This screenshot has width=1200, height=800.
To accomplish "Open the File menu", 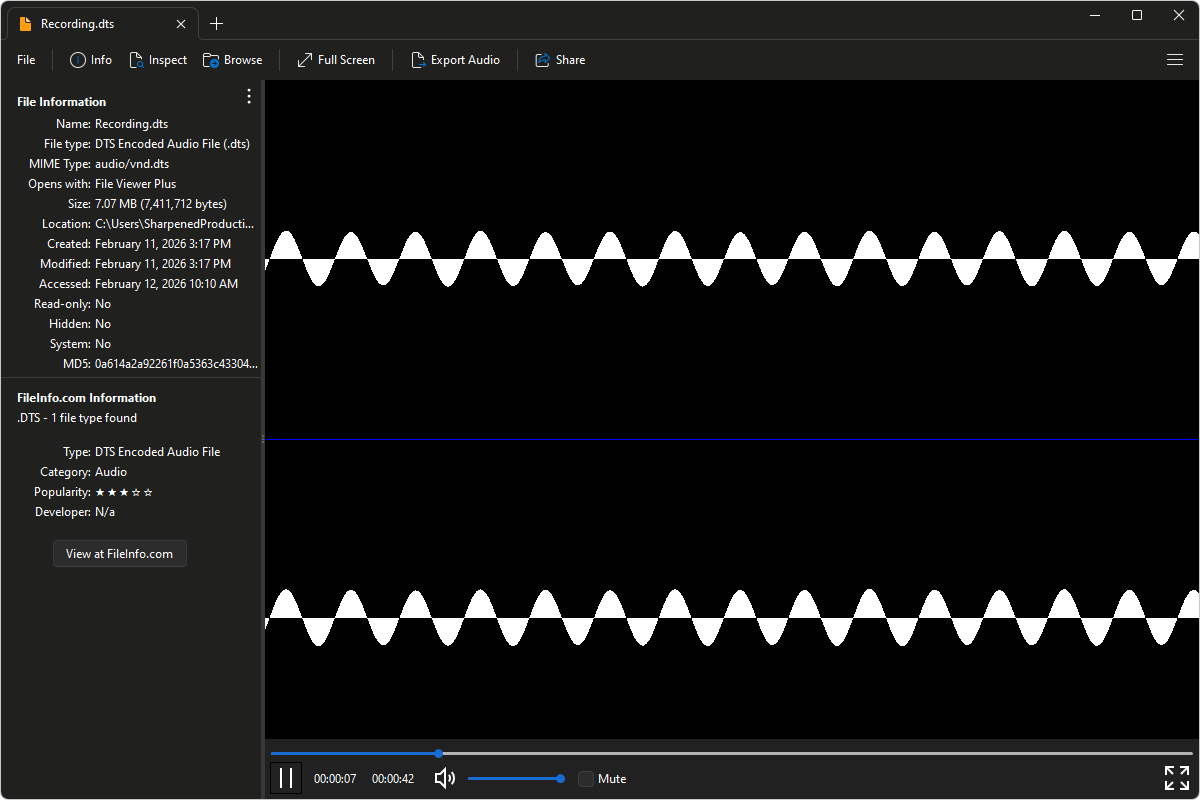I will click(x=25, y=60).
